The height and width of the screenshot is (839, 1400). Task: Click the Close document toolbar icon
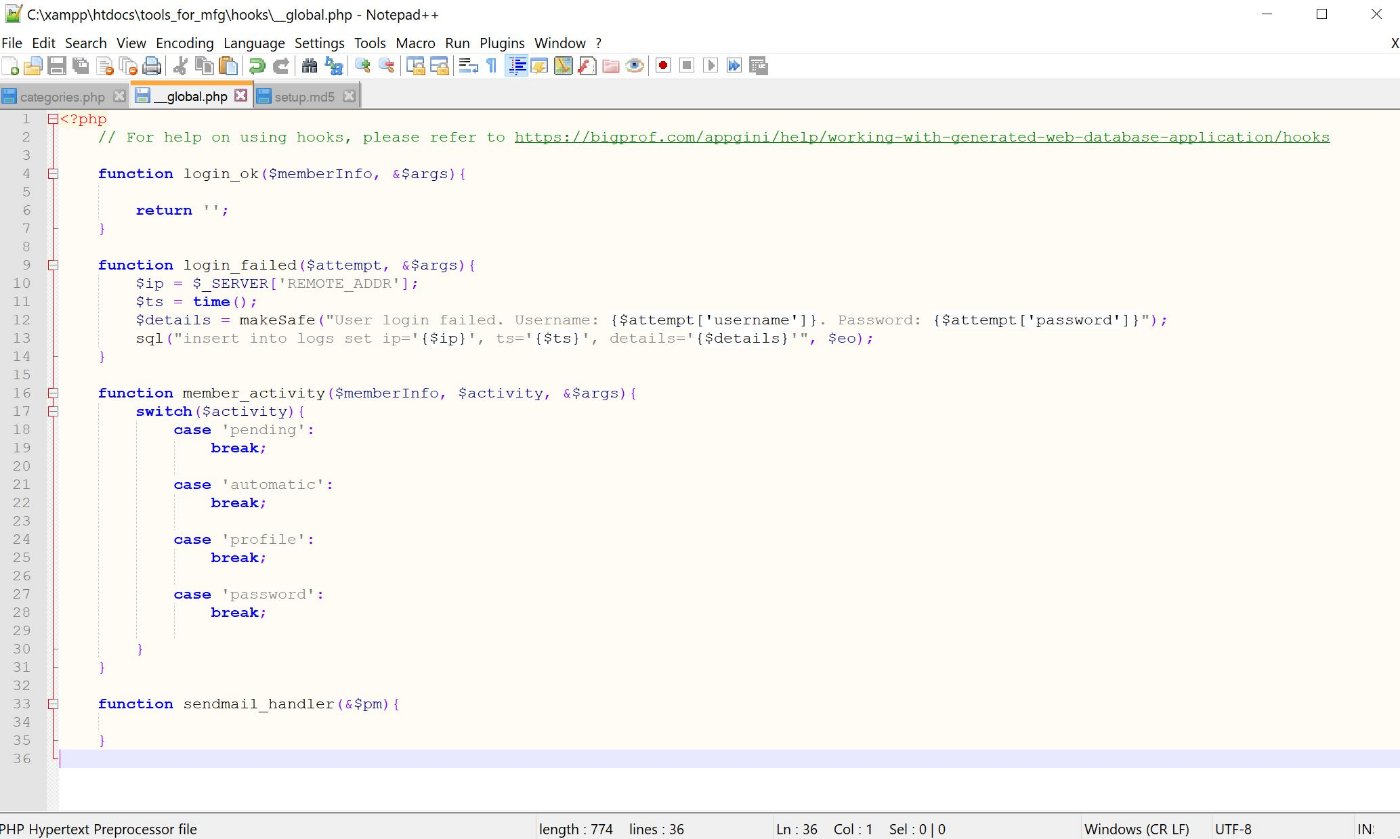tap(105, 66)
